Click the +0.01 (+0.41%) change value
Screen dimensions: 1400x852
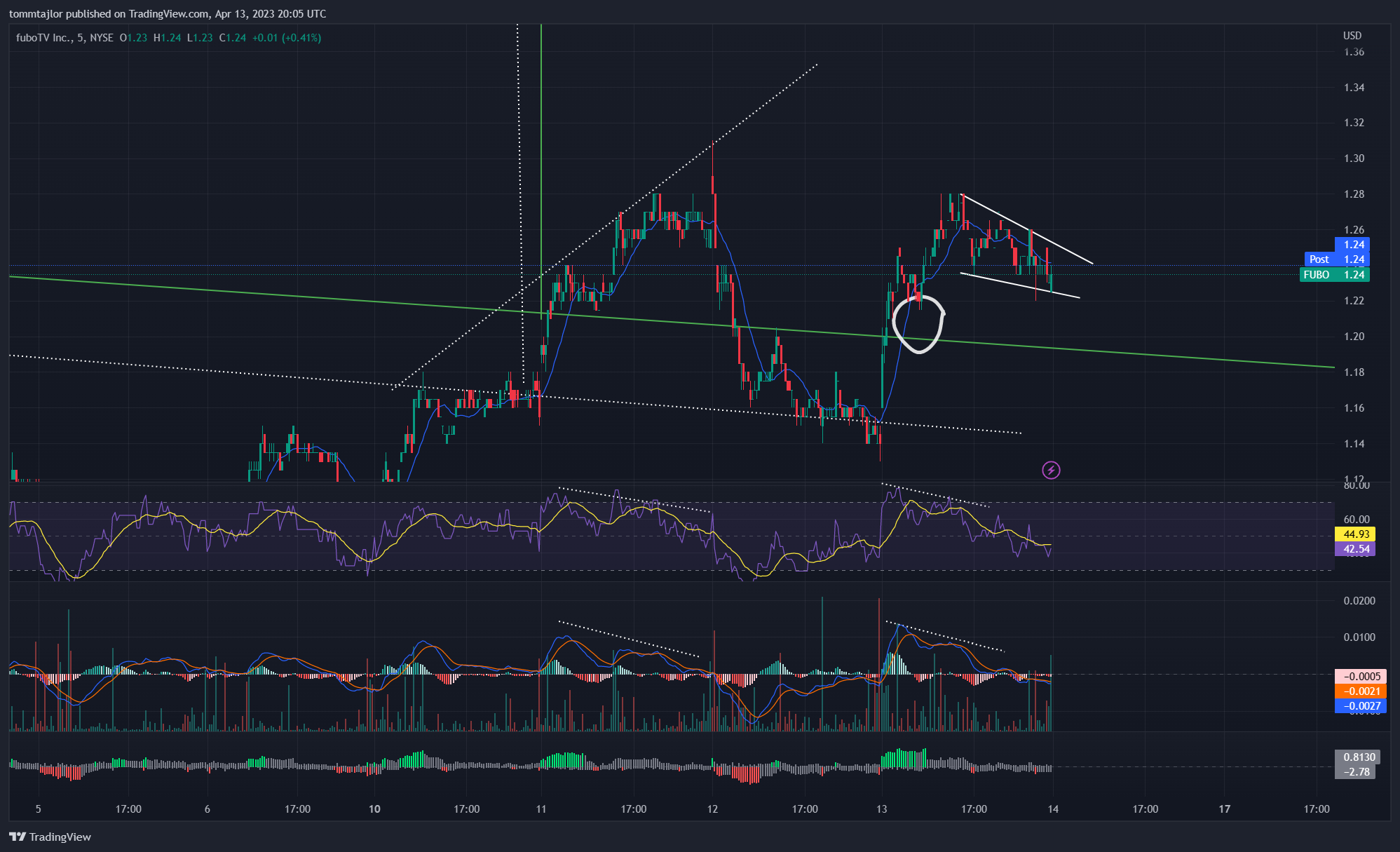pyautogui.click(x=287, y=38)
